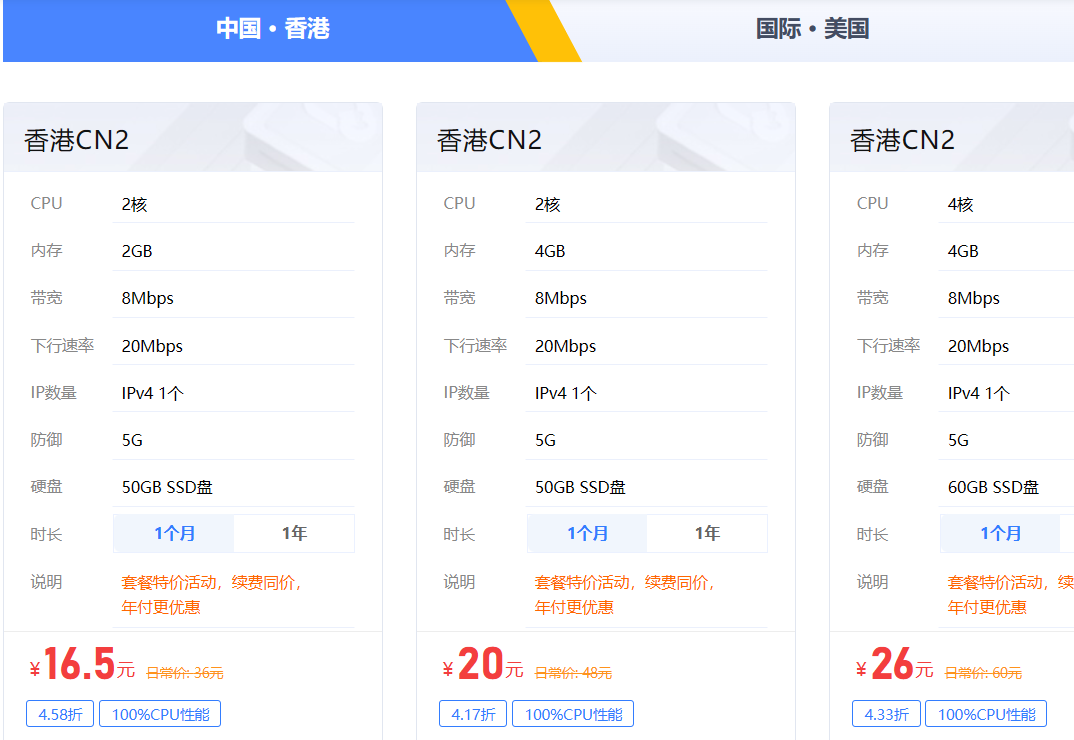This screenshot has height=740, width=1074.
Task: Select 1年 duration on the first 香港CN2 plan
Action: (x=294, y=533)
